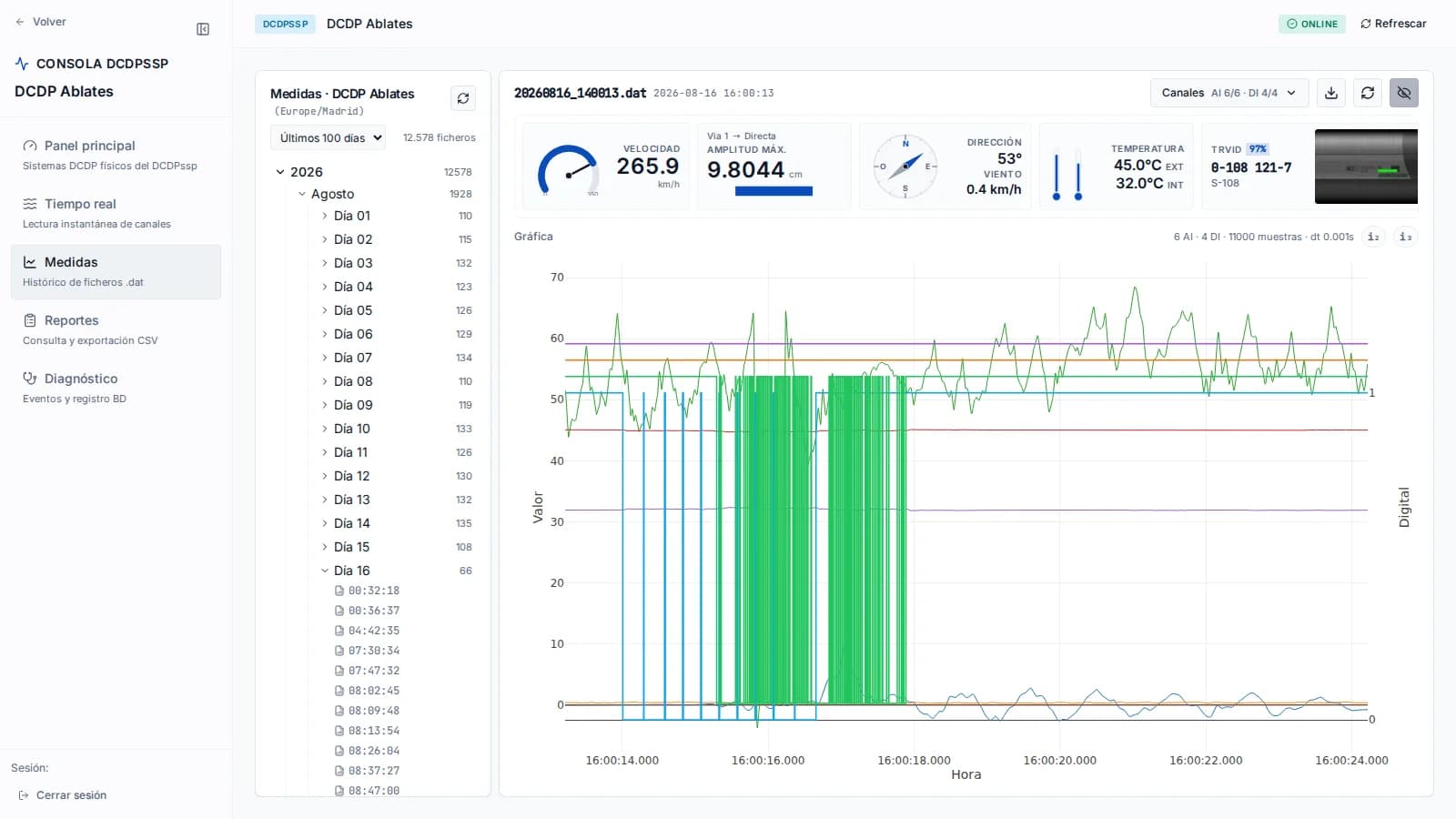Click the TRVID camera thumbnail
The width and height of the screenshot is (1456, 819).
[1366, 167]
